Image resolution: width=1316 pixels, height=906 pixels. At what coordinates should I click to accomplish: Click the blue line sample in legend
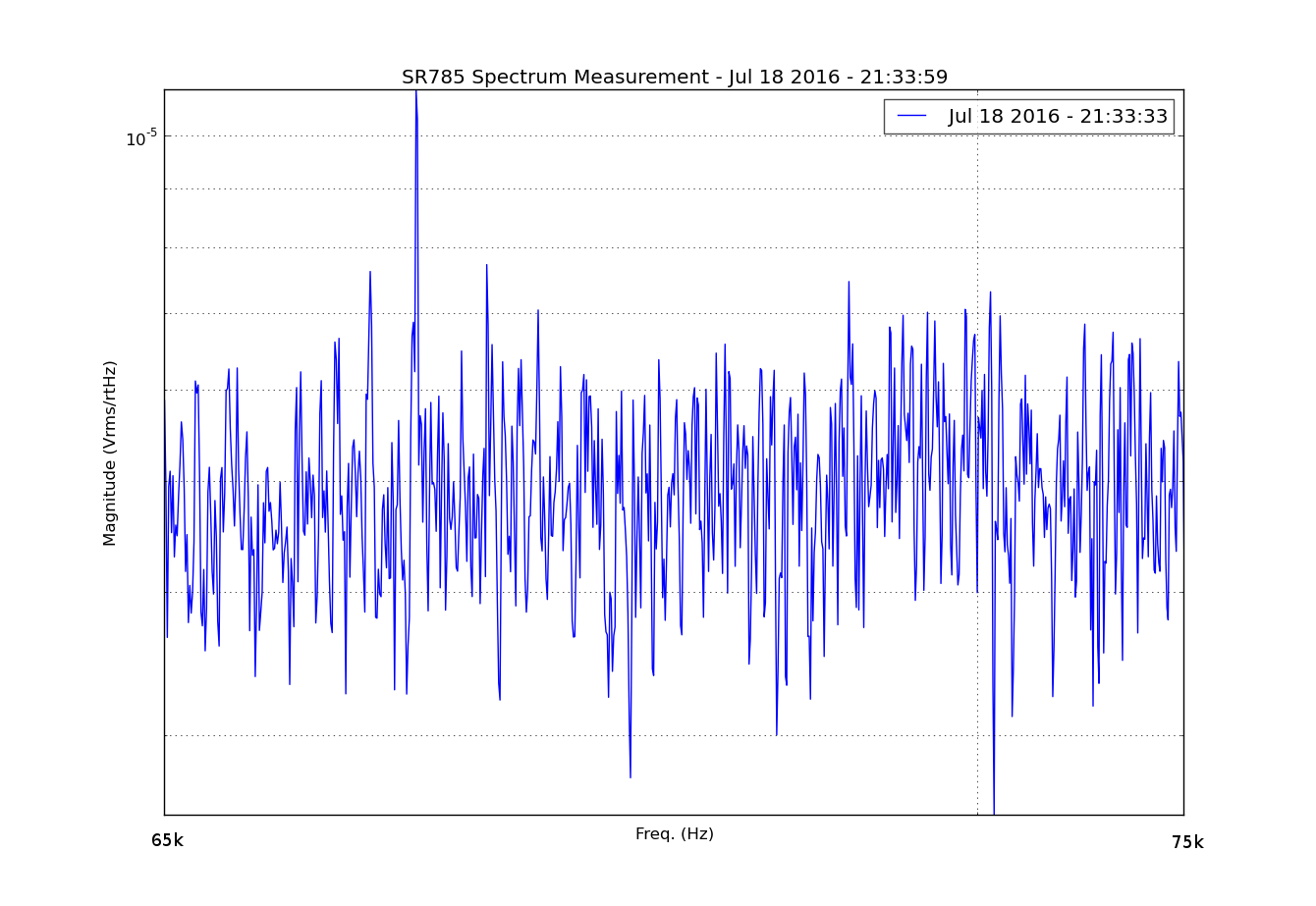coord(912,116)
